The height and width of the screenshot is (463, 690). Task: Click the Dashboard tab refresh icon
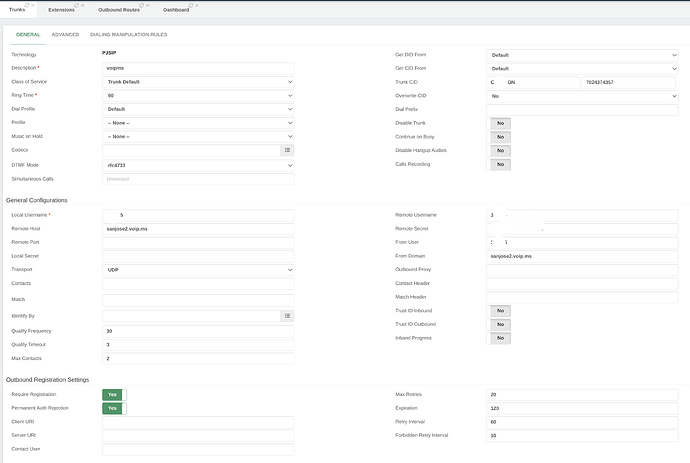pos(191,5)
